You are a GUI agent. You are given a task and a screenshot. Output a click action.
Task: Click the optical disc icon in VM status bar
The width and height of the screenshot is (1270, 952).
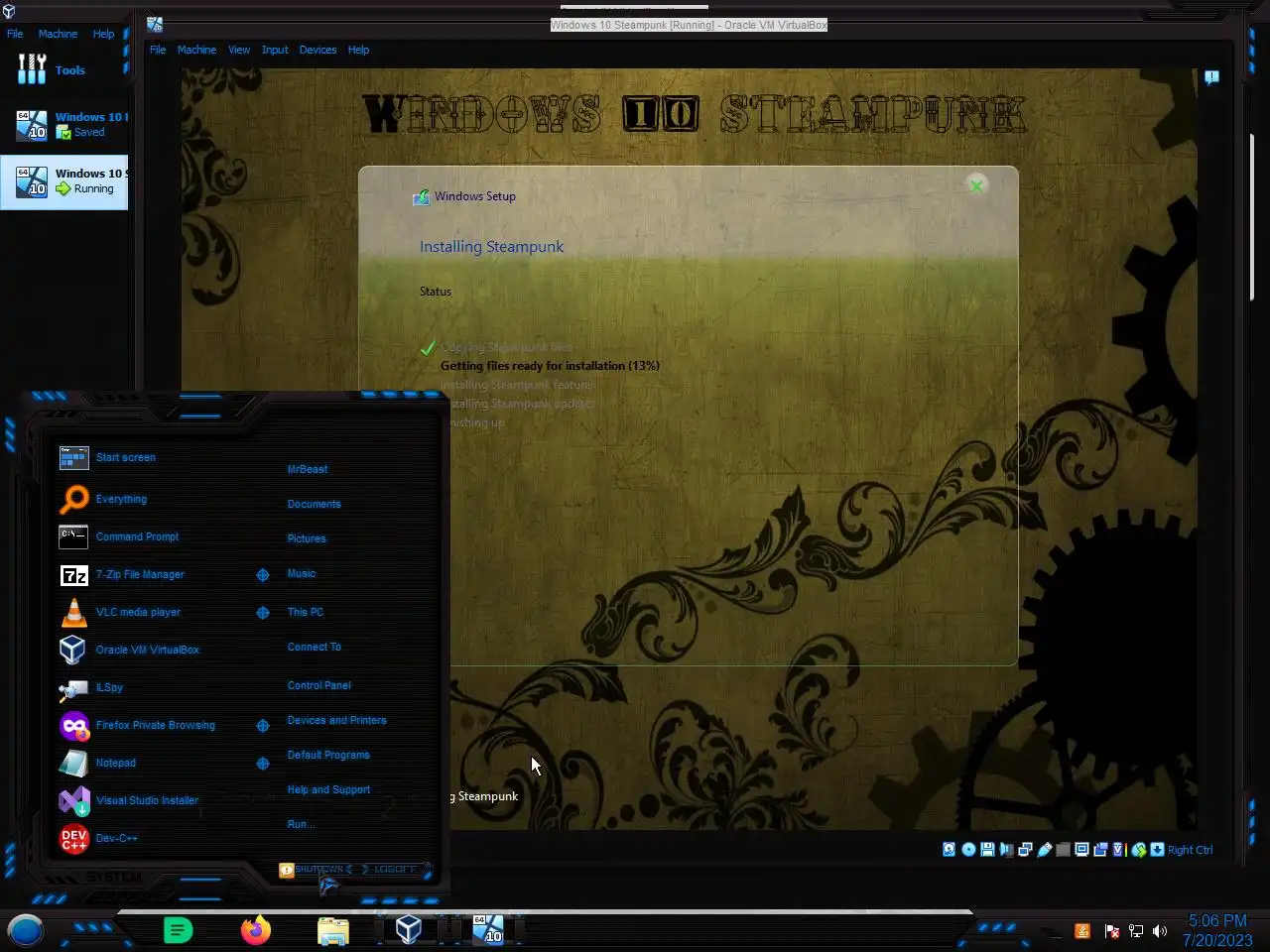click(968, 849)
